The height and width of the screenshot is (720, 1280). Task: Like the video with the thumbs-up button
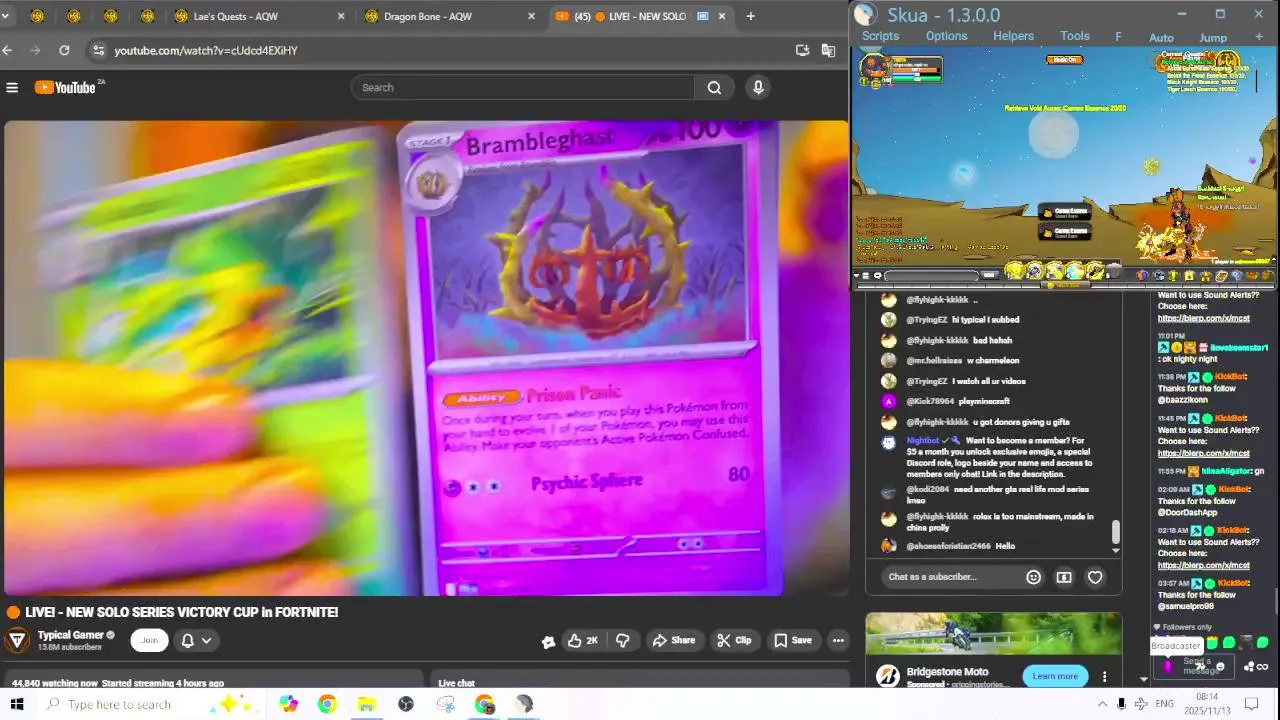point(582,640)
